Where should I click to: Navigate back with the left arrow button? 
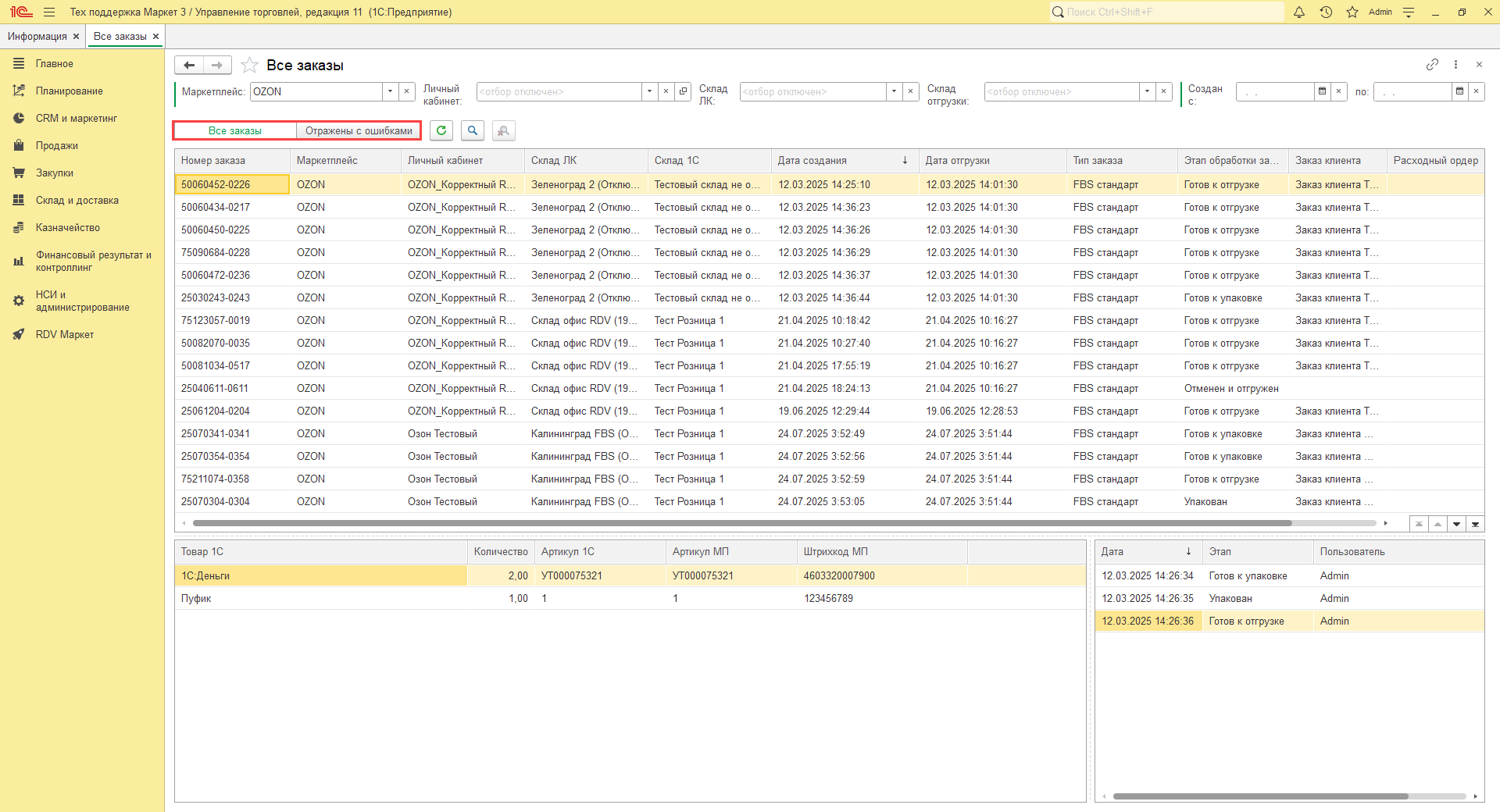[x=189, y=65]
